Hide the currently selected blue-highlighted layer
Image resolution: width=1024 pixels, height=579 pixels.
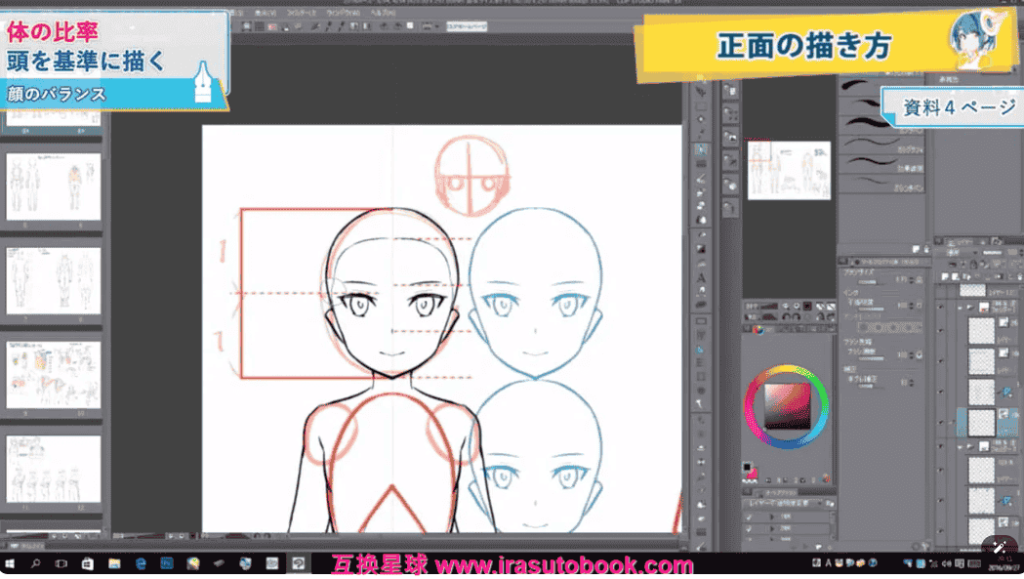pos(942,421)
